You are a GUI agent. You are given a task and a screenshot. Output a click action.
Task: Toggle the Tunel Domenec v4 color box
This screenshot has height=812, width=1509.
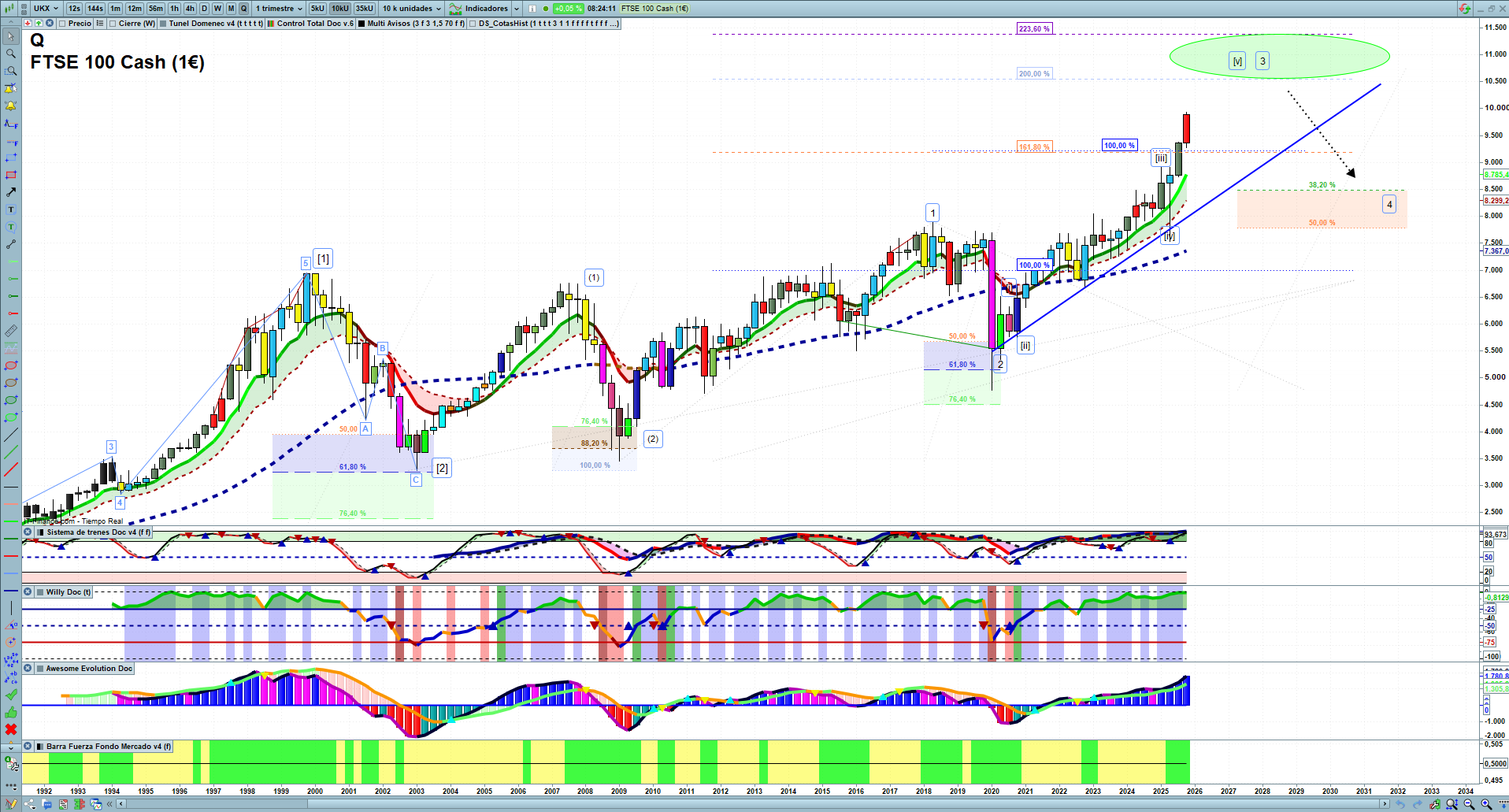point(163,24)
